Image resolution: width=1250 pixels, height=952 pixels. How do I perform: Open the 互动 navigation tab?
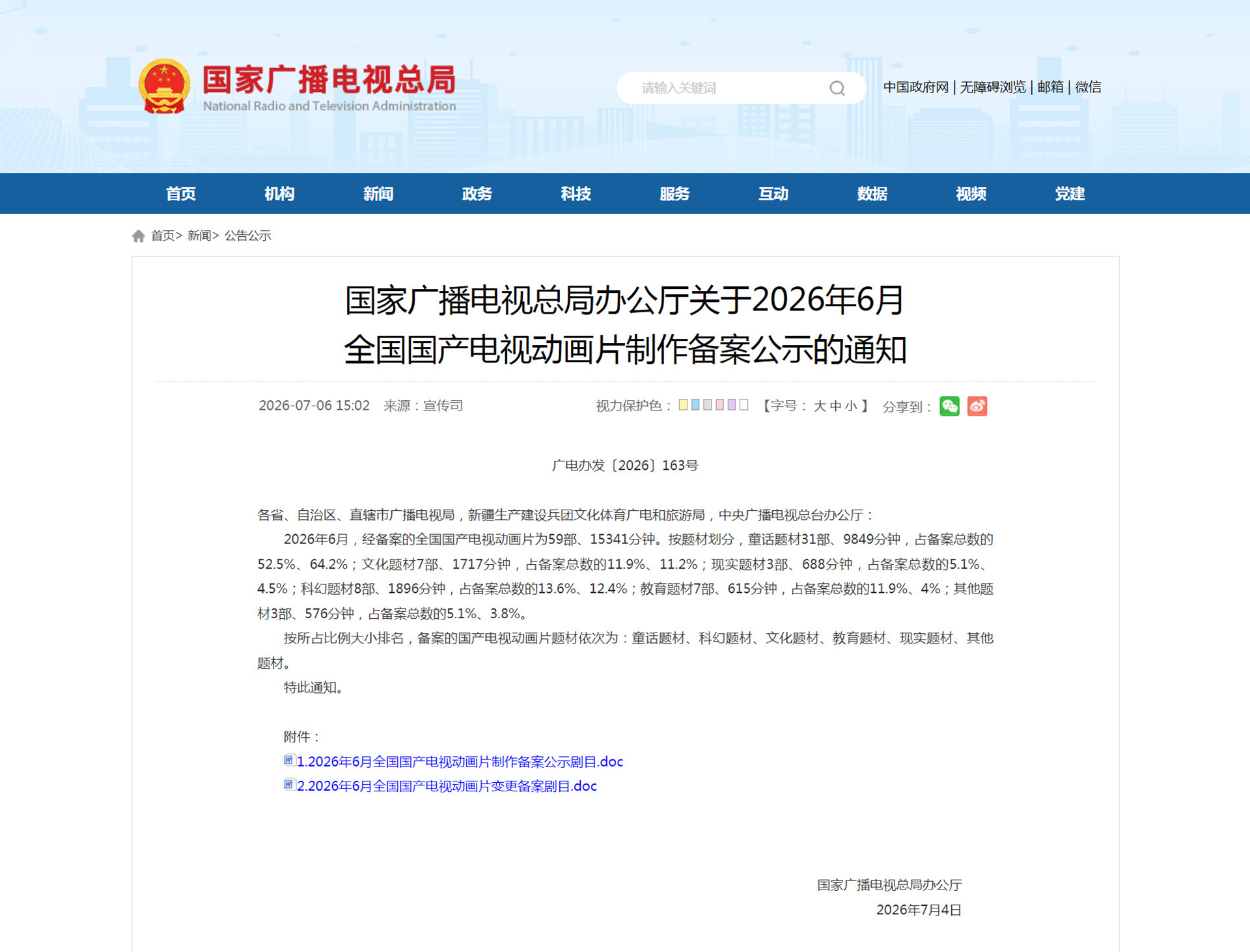coord(773,193)
